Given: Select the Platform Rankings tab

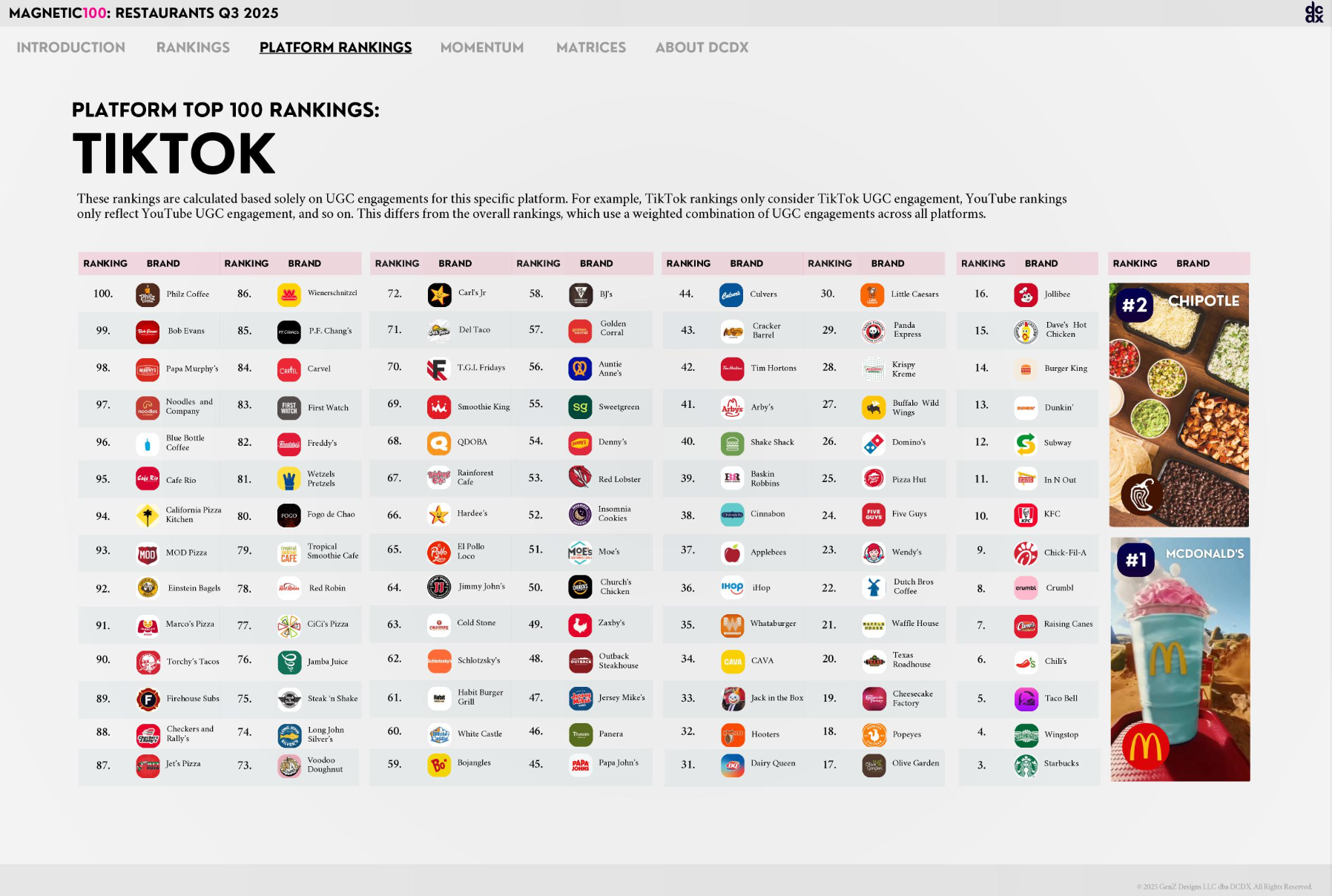Looking at the screenshot, I should [335, 47].
